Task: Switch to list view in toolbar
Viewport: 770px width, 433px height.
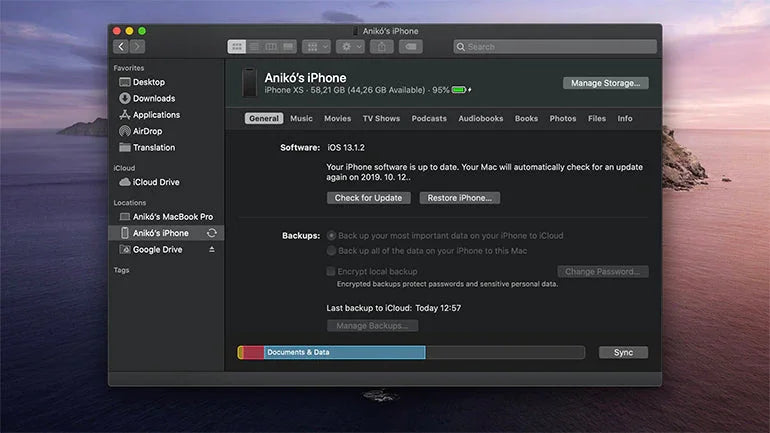Action: pos(254,47)
